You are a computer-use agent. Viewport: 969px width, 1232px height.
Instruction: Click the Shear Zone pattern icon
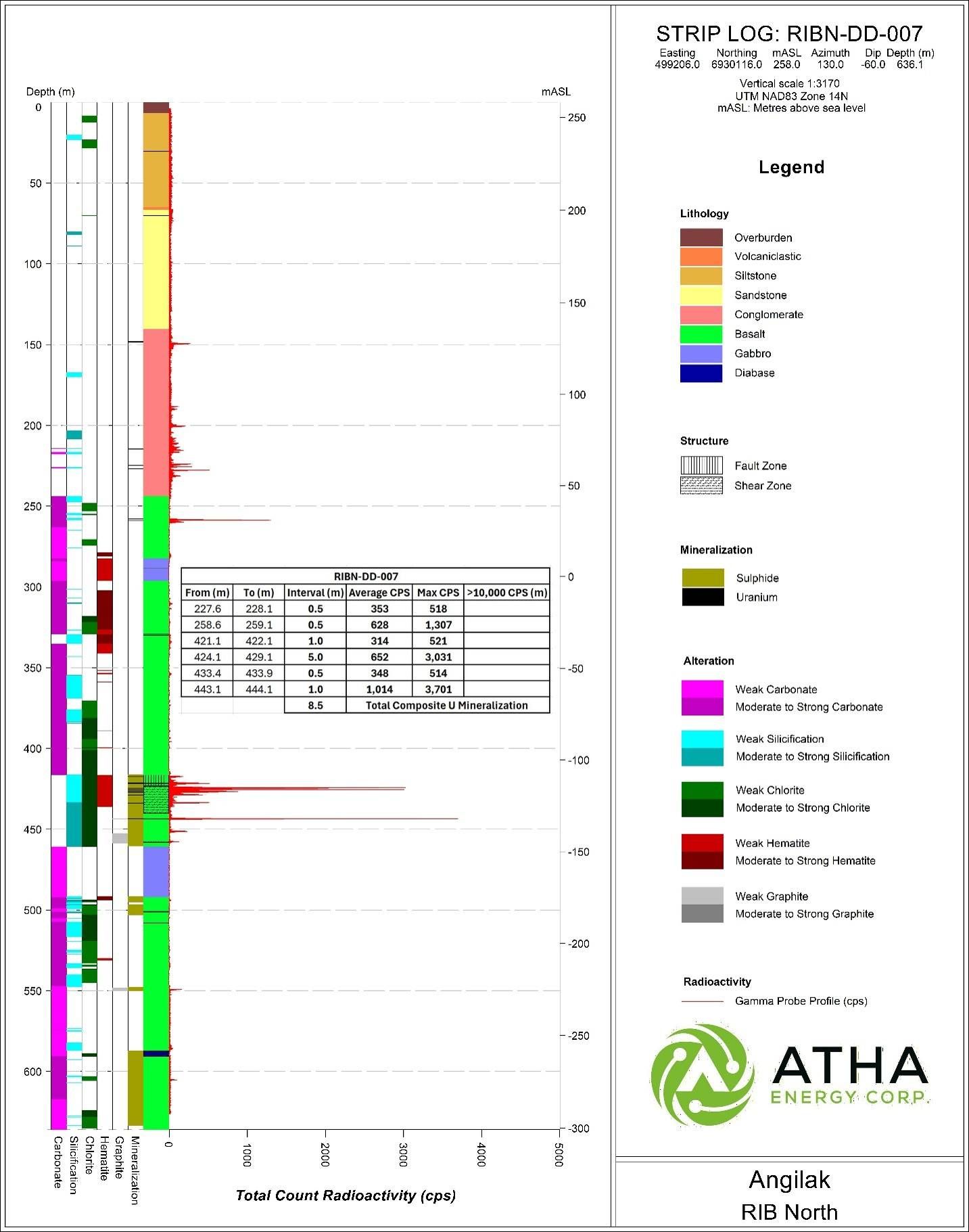pyautogui.click(x=701, y=485)
